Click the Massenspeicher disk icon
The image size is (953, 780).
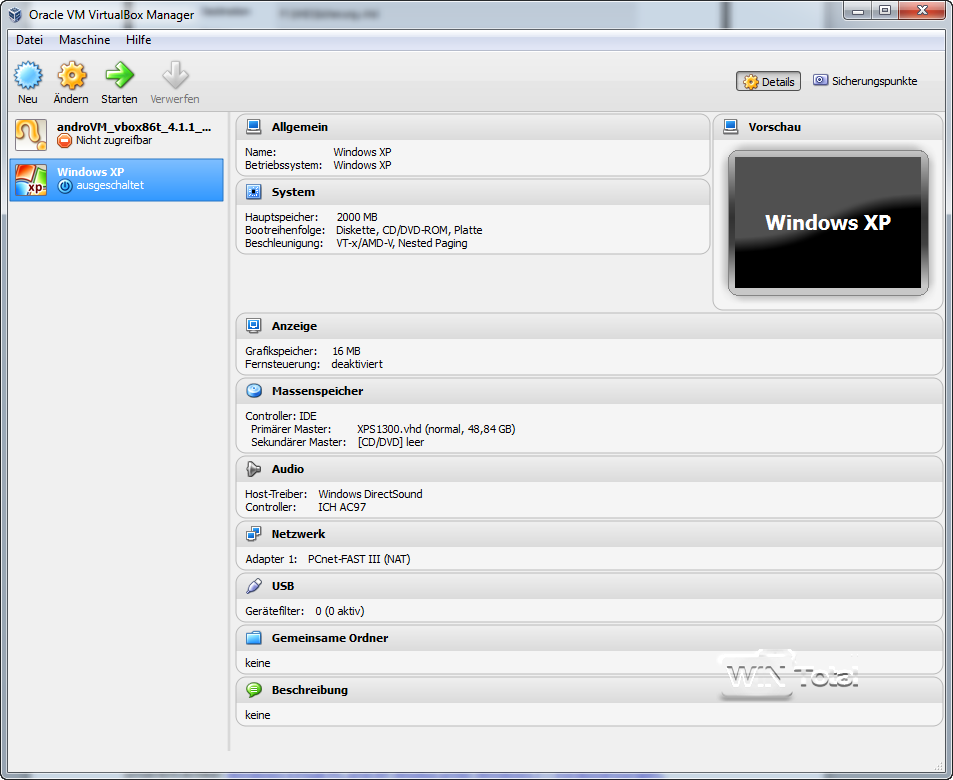(x=253, y=390)
